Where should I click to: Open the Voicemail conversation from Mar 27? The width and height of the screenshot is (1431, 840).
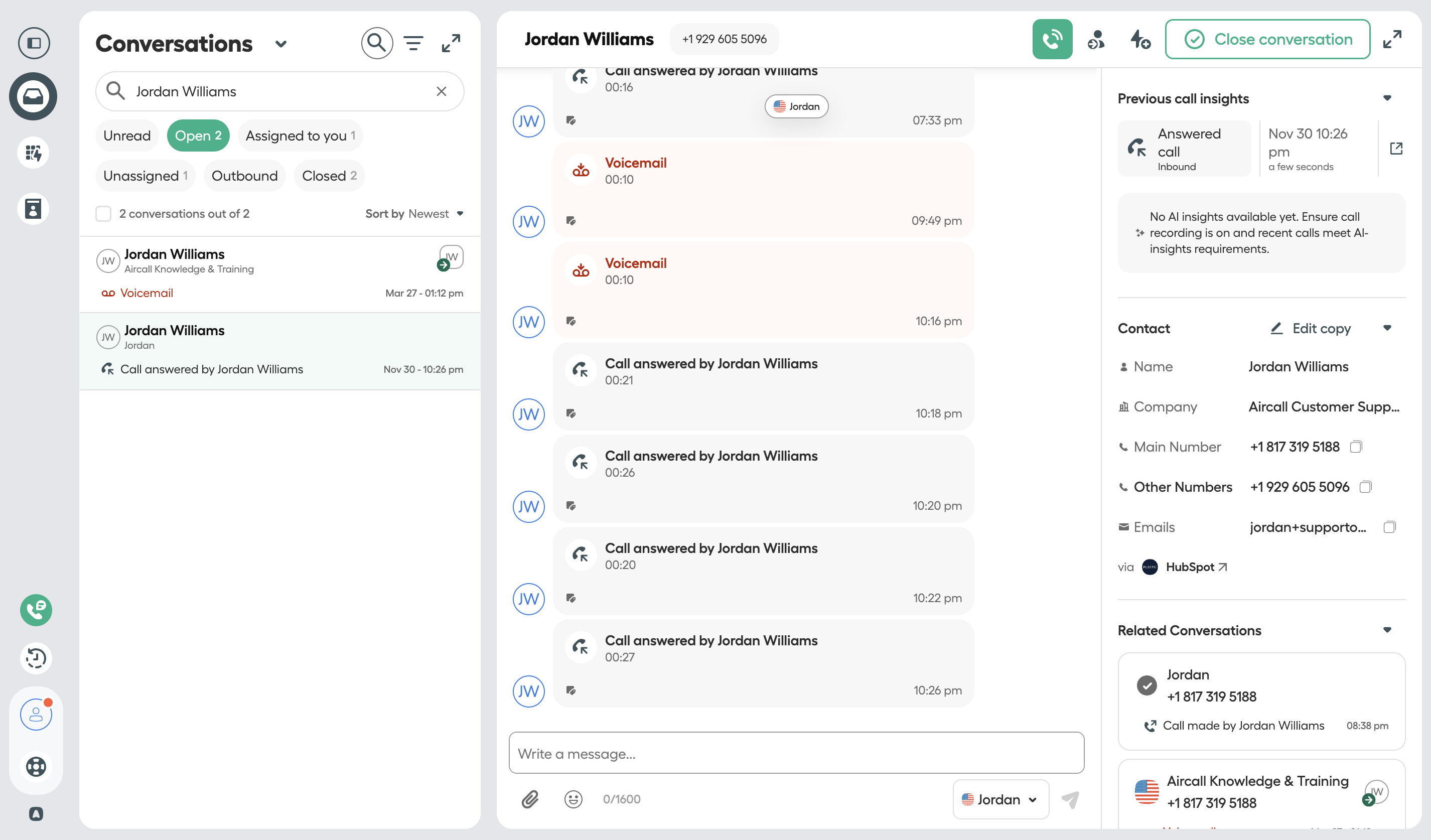coord(279,274)
